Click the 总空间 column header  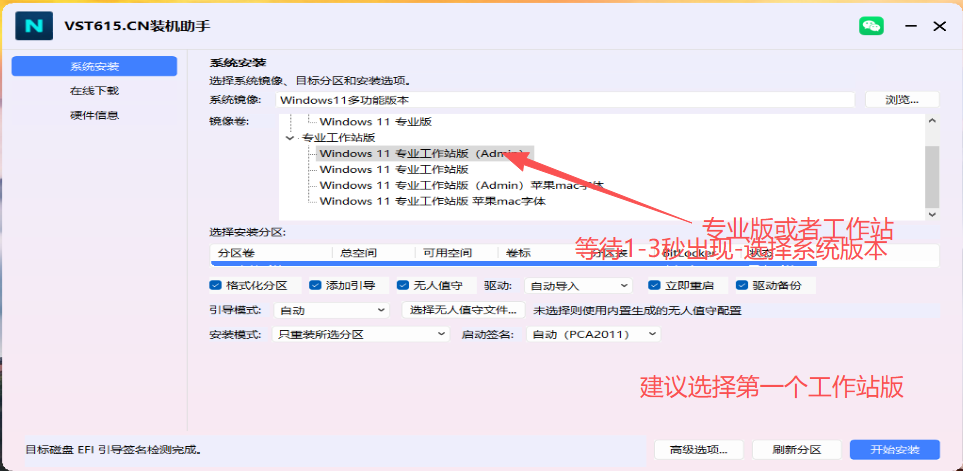tap(374, 253)
